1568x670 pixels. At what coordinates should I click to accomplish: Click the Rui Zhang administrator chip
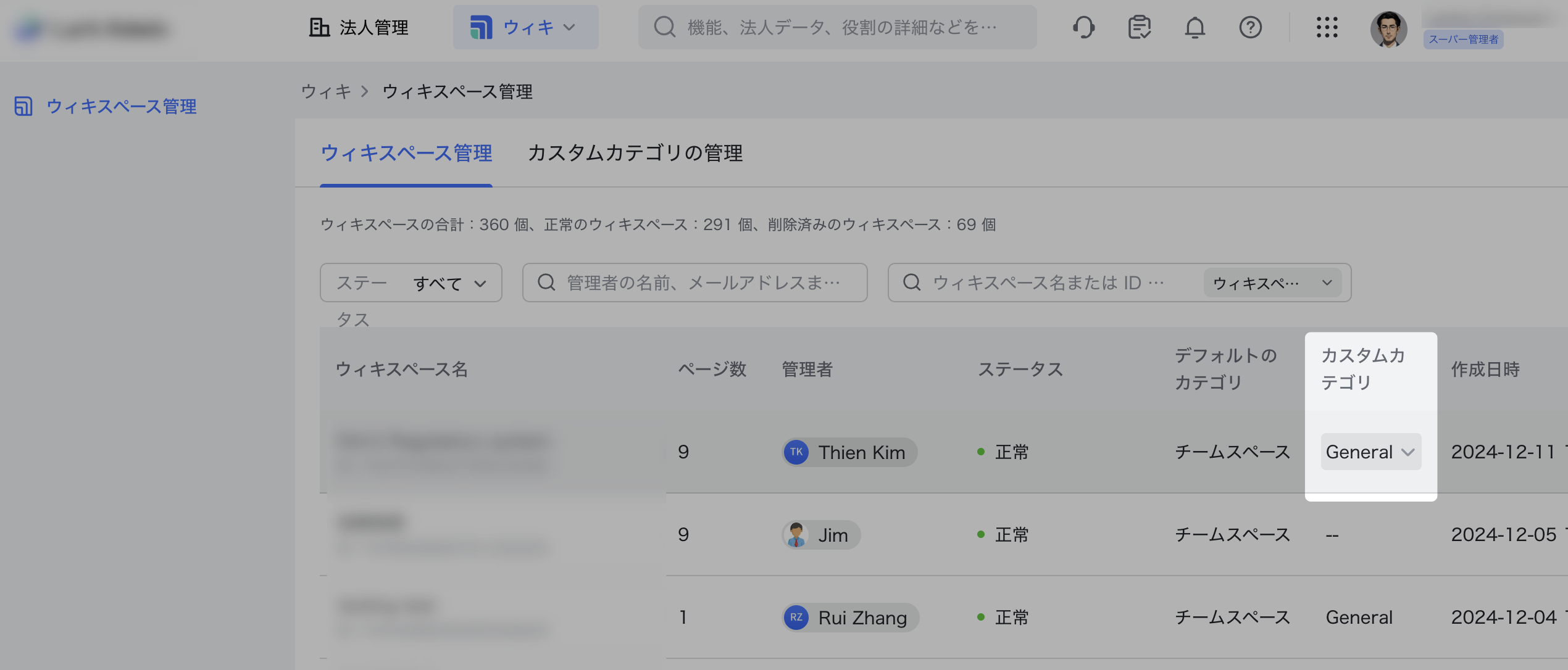tap(851, 618)
